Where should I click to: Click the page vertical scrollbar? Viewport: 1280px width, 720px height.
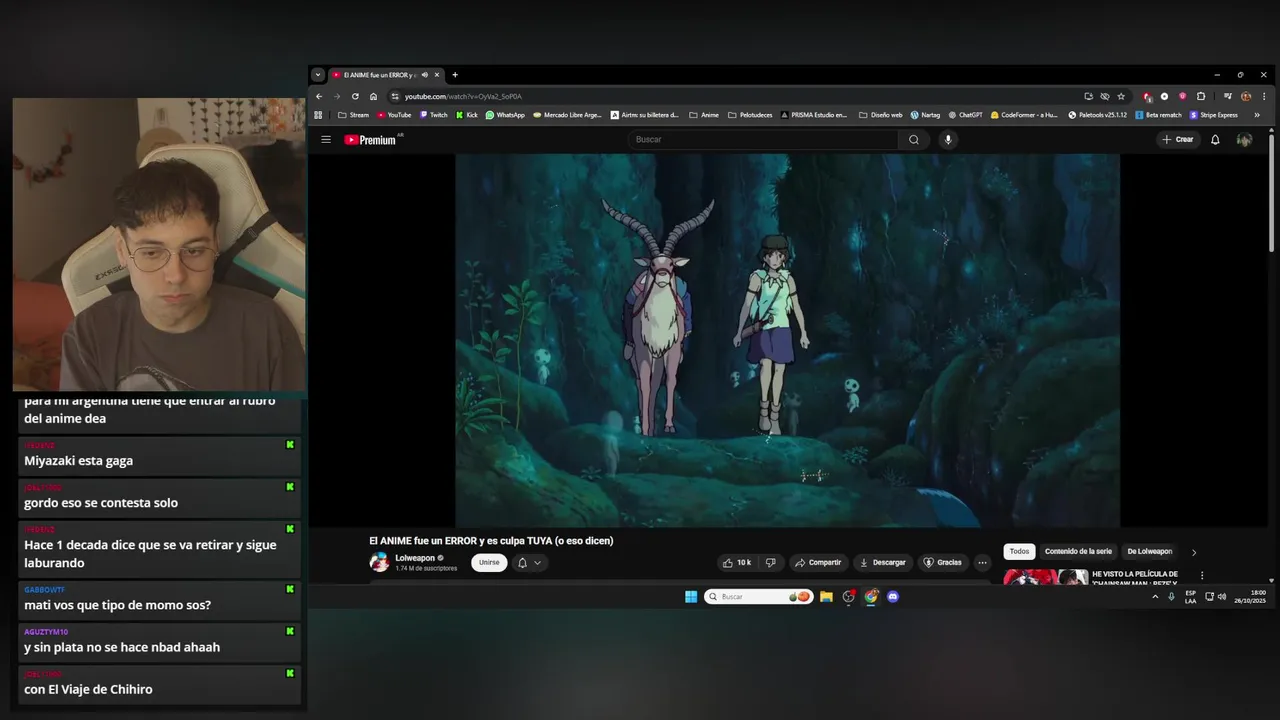click(x=1271, y=192)
